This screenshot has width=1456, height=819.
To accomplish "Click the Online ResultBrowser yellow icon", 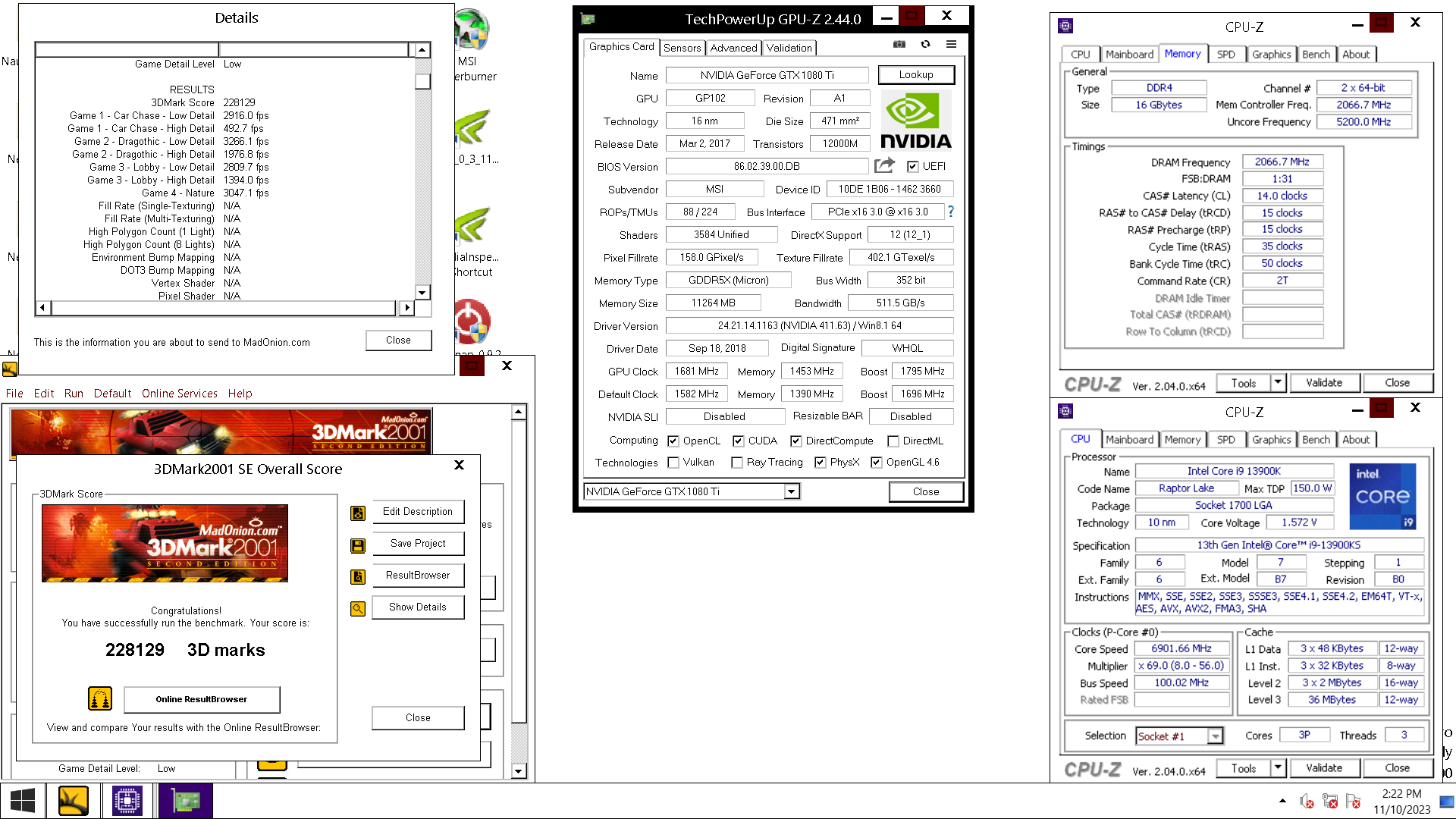I will [100, 698].
